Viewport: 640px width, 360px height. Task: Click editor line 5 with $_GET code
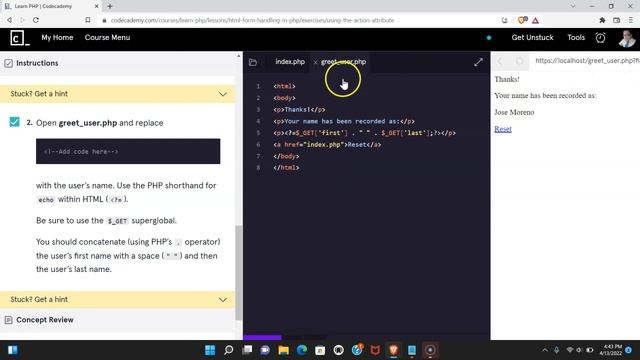pos(364,133)
